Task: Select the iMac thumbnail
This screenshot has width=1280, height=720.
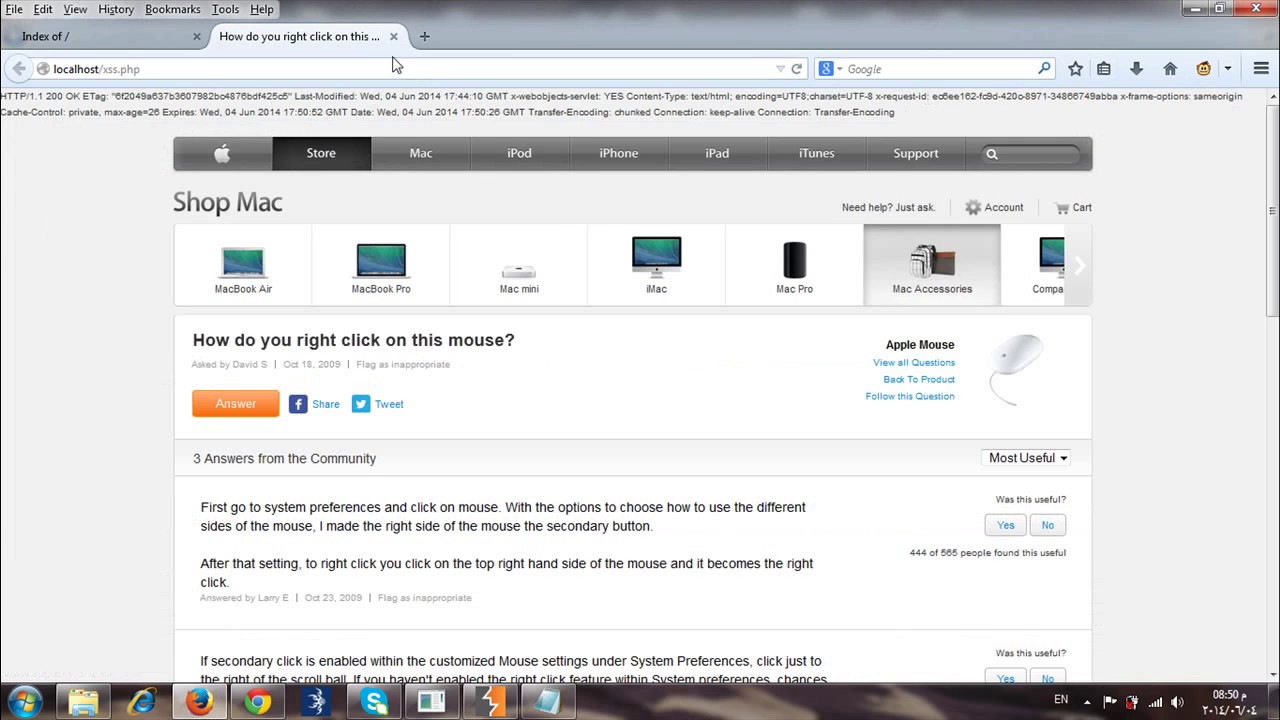Action: point(656,265)
